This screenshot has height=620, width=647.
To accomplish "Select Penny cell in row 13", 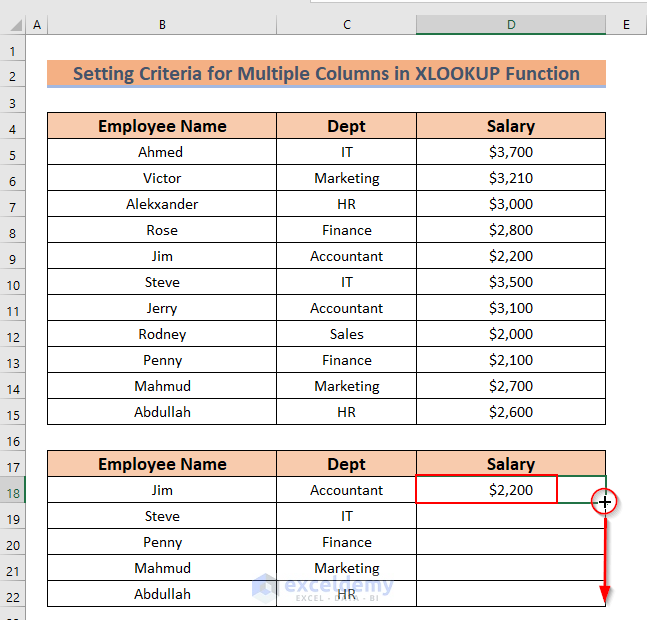I will pos(162,360).
